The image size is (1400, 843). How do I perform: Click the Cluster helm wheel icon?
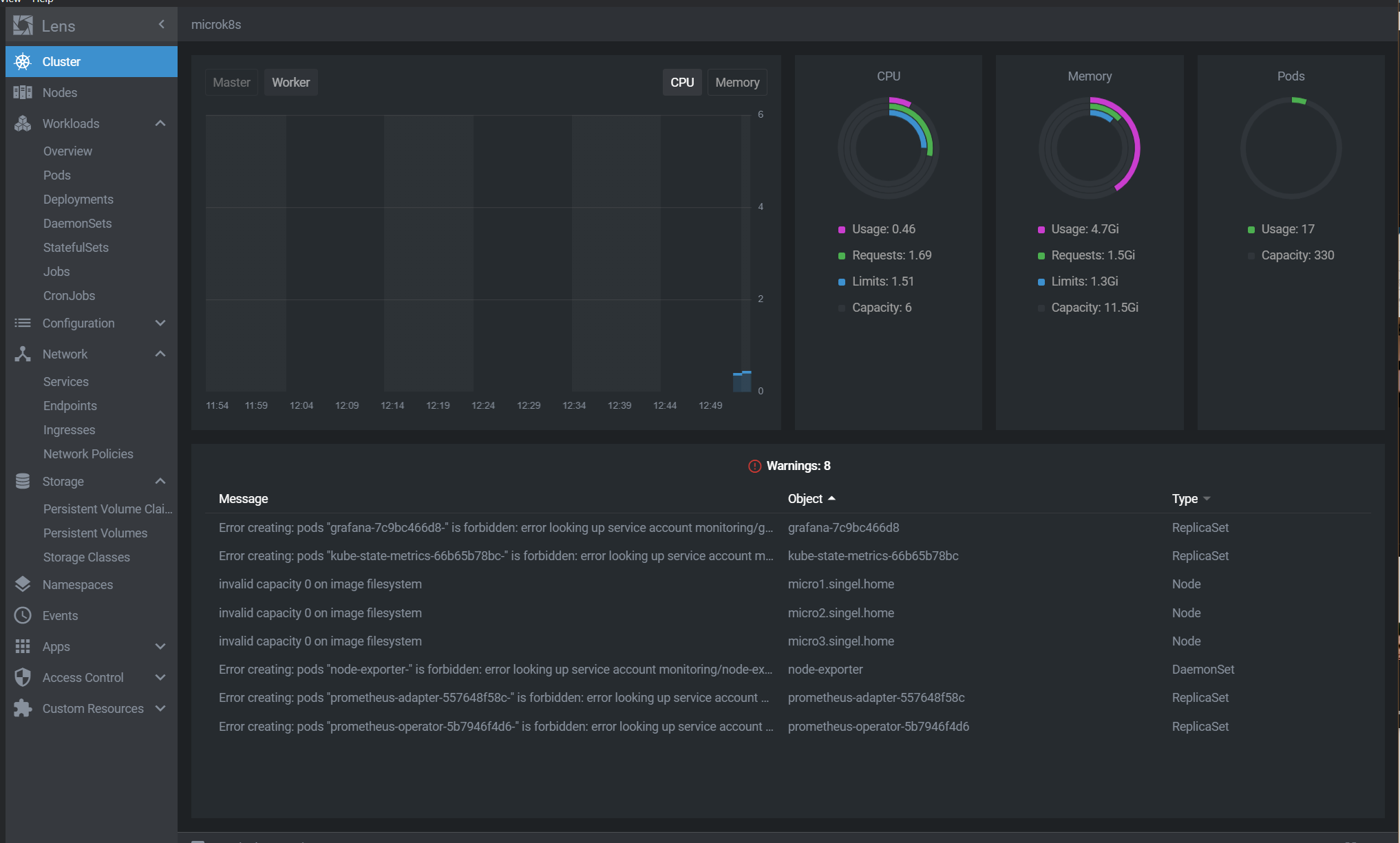tap(23, 61)
